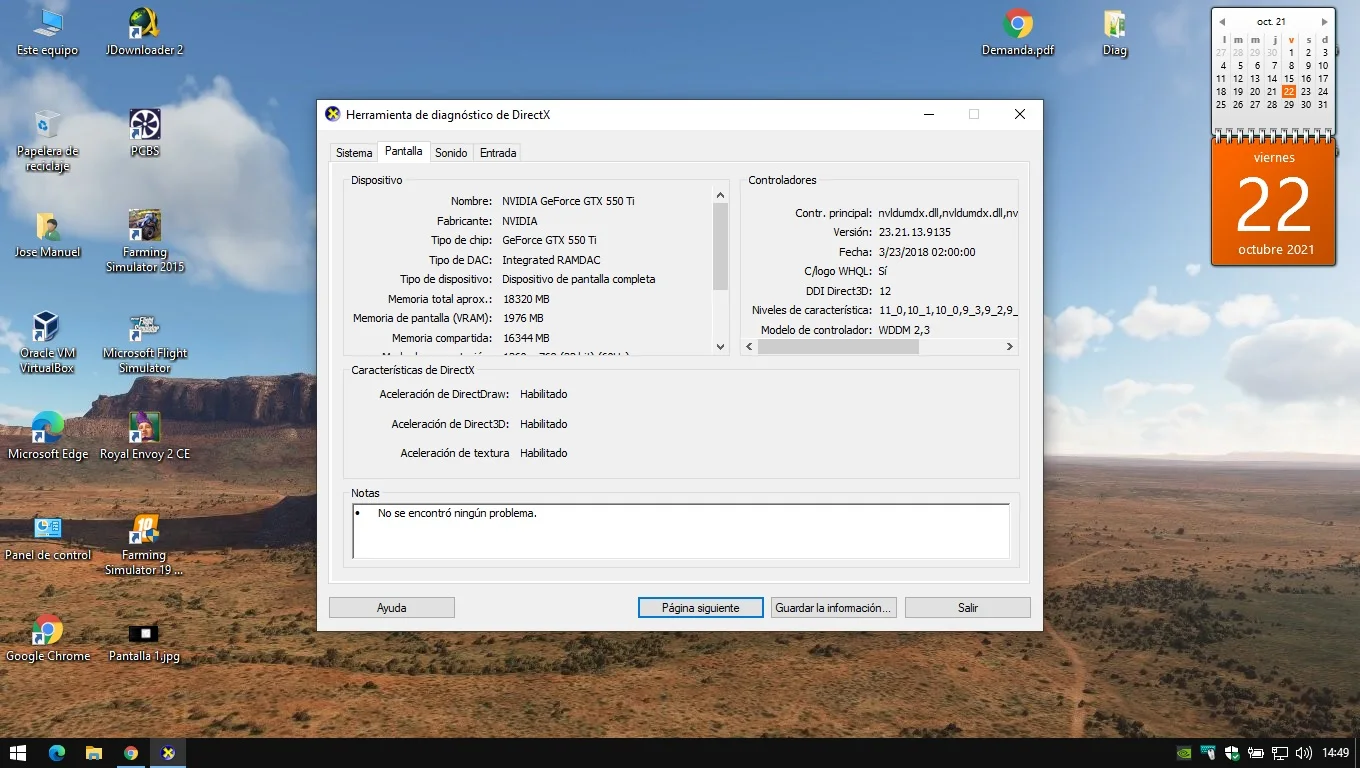Click the Dispositivo list scroll-down arrow
The width and height of the screenshot is (1360, 768).
tap(721, 347)
